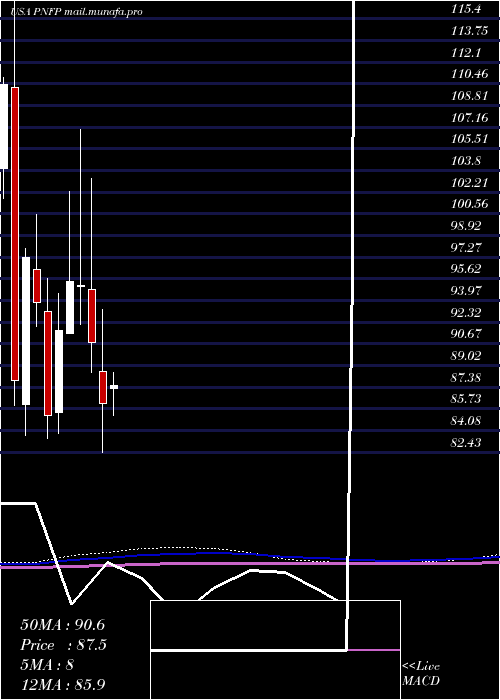Click the '5MA : 8' readout
500x700 pixels.
47,665
